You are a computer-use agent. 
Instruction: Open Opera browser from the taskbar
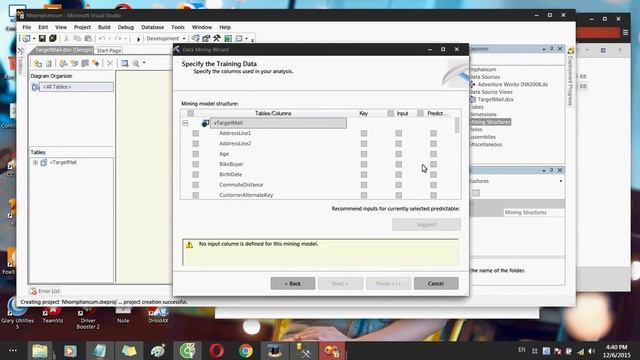216,351
